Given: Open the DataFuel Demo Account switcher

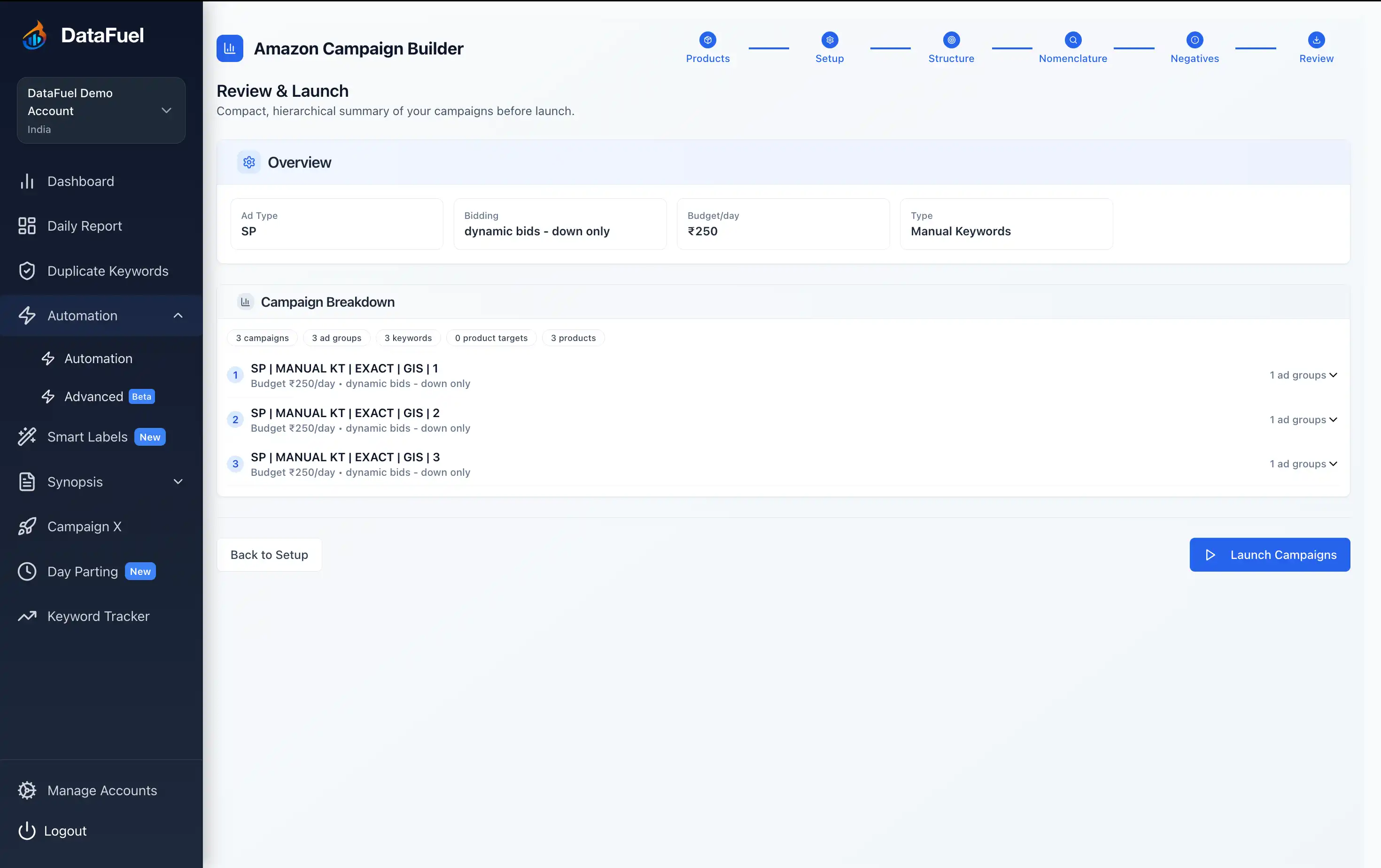Looking at the screenshot, I should (x=101, y=110).
